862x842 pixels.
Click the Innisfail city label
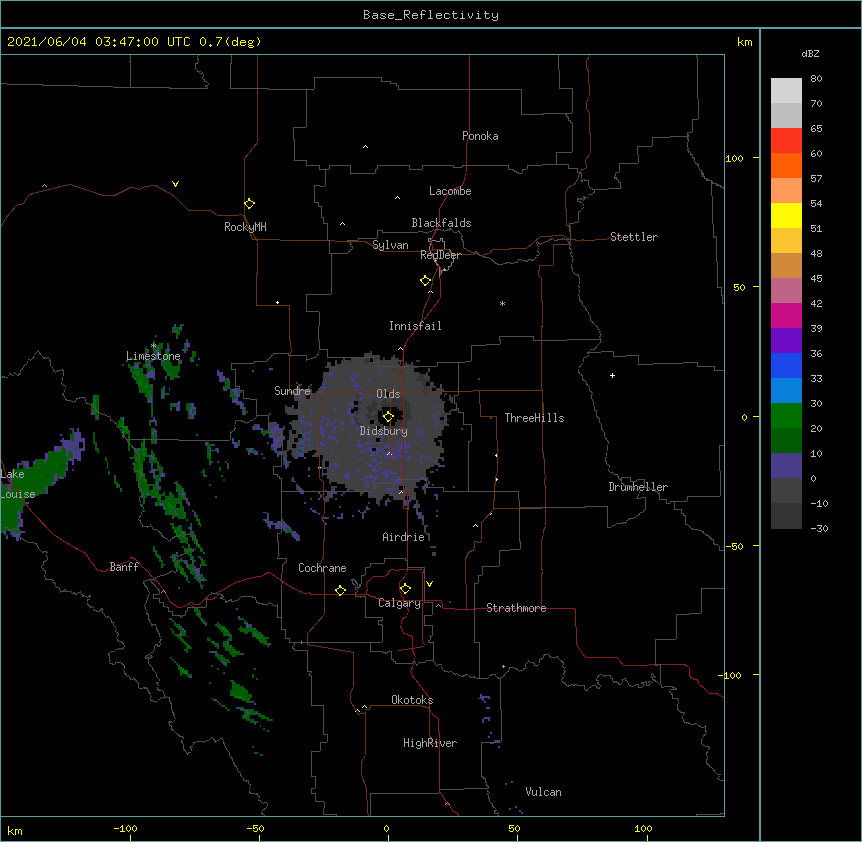click(415, 326)
